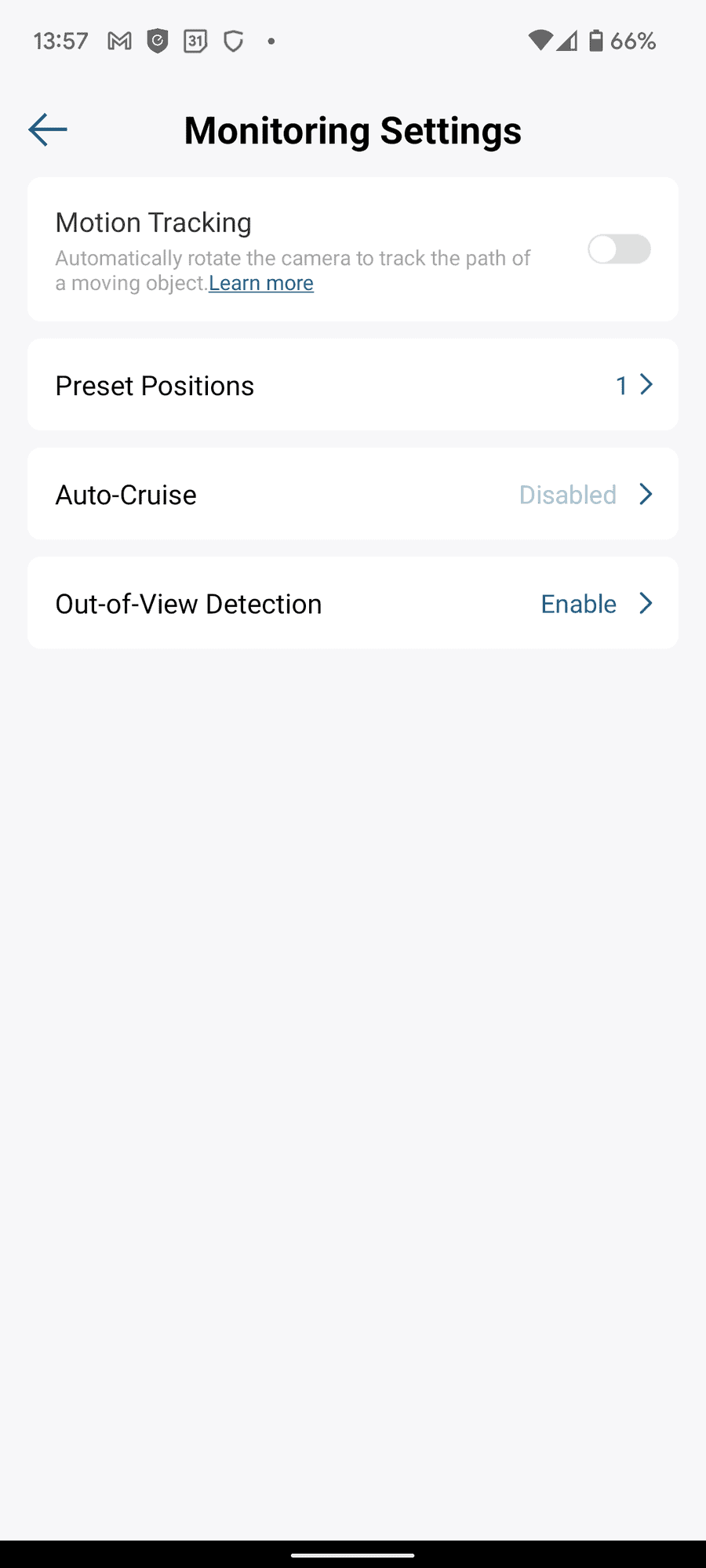The height and width of the screenshot is (1568, 706).
Task: Select the Preset Positions menu item
Action: click(x=155, y=386)
